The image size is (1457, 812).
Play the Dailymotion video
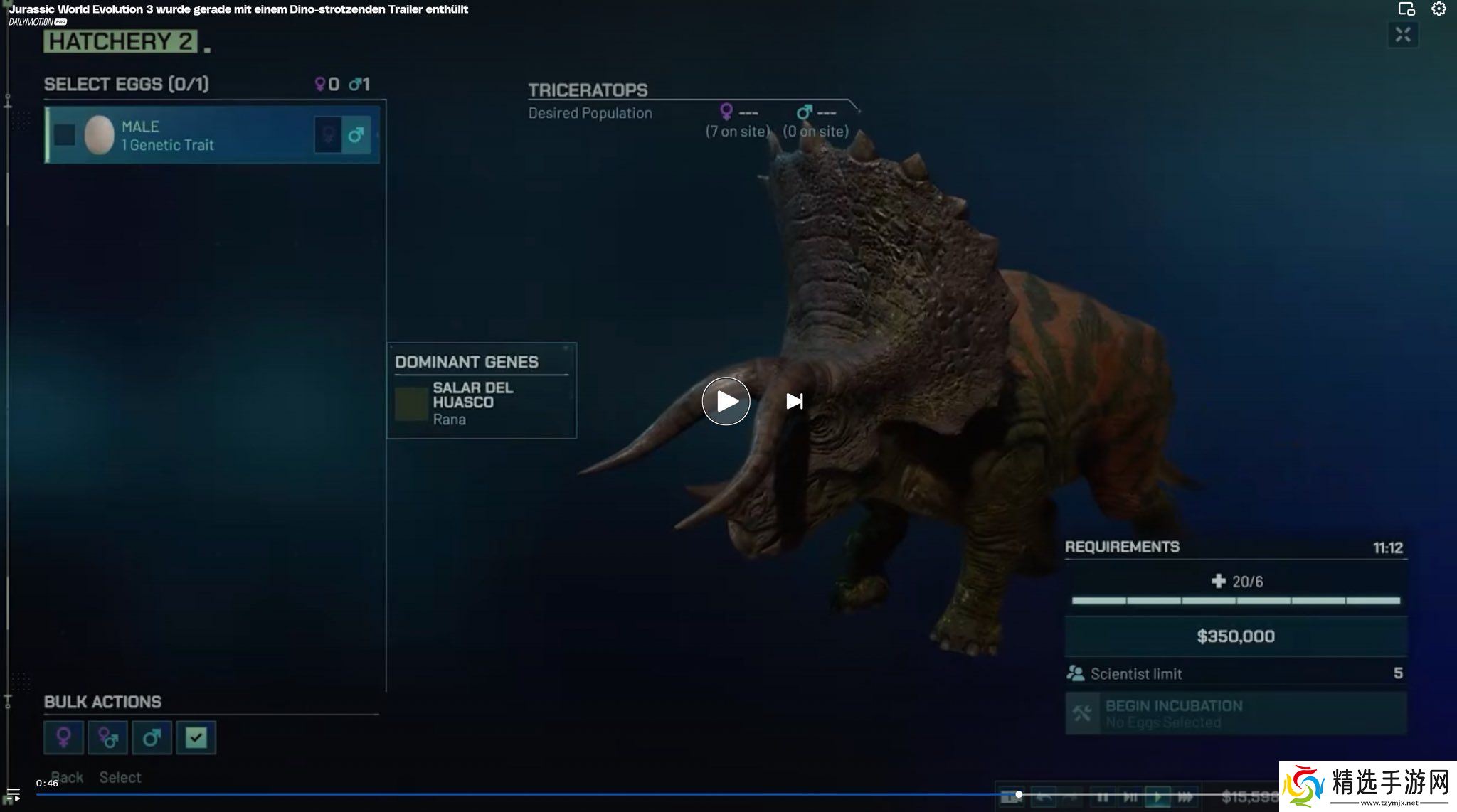click(726, 402)
